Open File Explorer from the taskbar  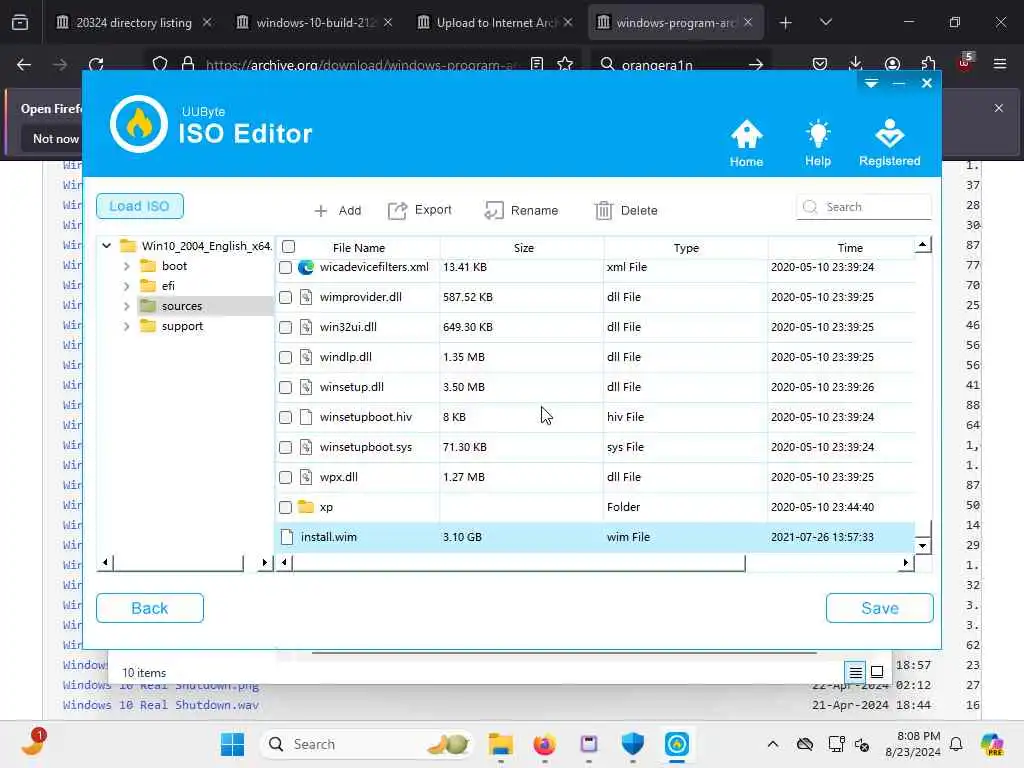coord(501,744)
